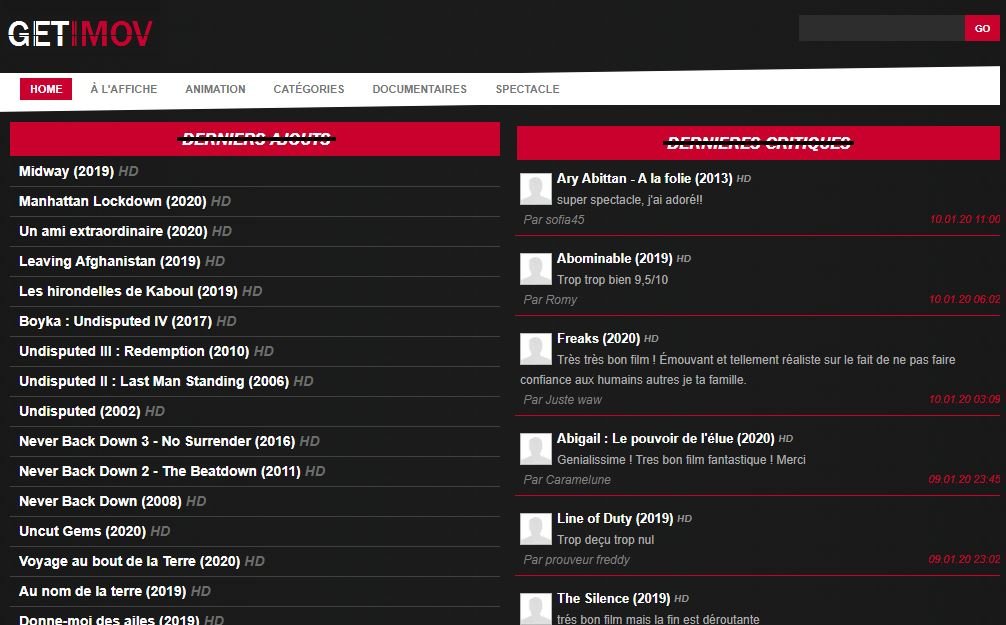Open Voyage au bout de la Terre (2020)

[130, 561]
